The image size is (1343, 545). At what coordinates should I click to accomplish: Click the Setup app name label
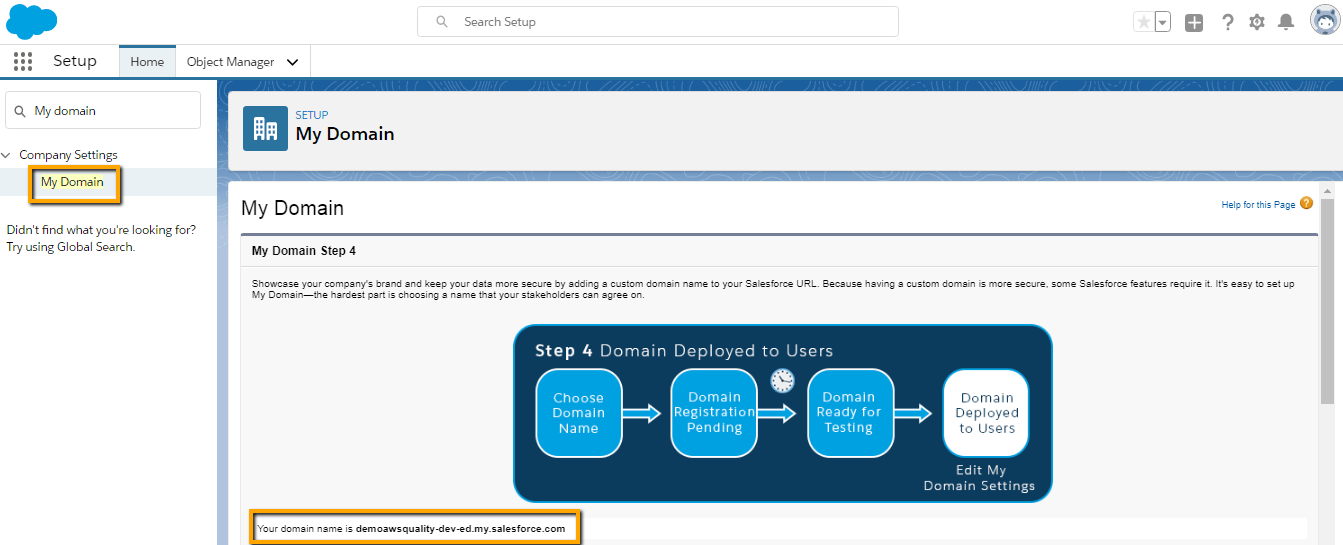tap(75, 61)
